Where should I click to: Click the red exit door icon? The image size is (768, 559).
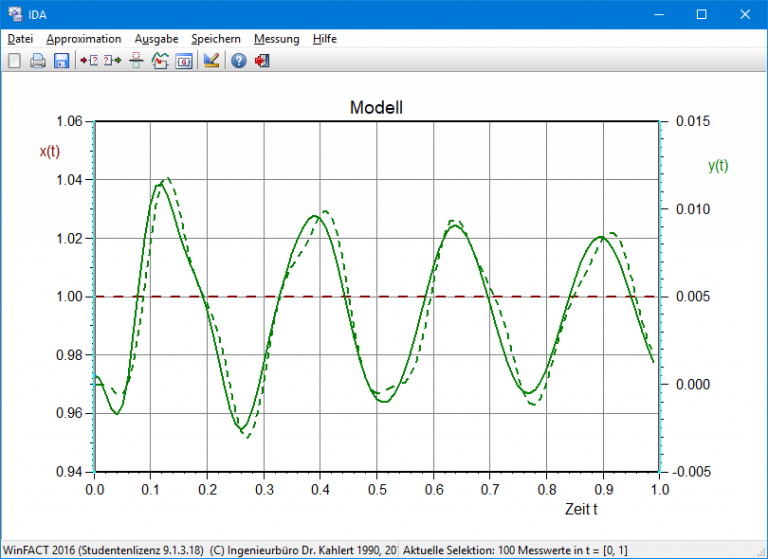tap(262, 61)
